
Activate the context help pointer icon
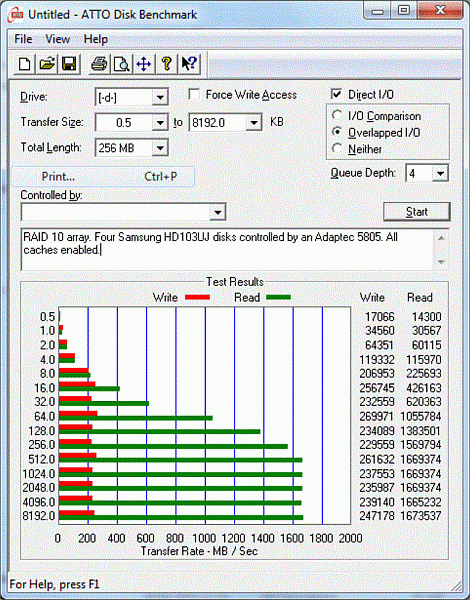coord(189,64)
